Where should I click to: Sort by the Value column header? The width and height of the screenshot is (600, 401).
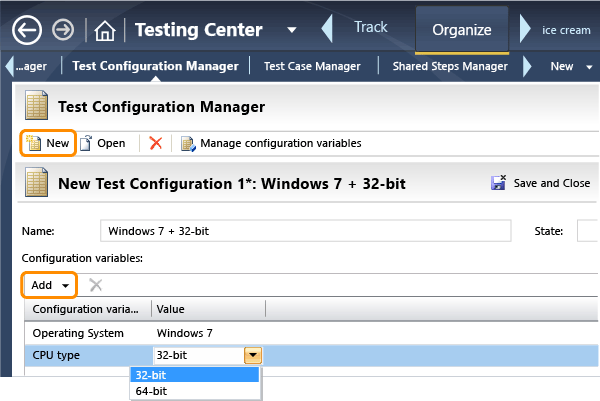point(209,309)
